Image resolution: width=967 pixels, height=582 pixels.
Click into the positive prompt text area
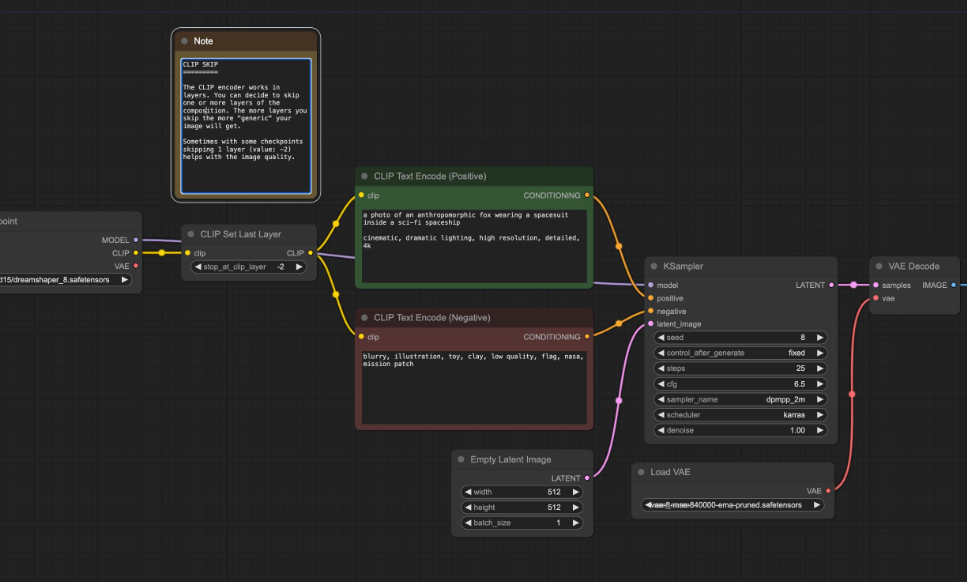tap(474, 246)
